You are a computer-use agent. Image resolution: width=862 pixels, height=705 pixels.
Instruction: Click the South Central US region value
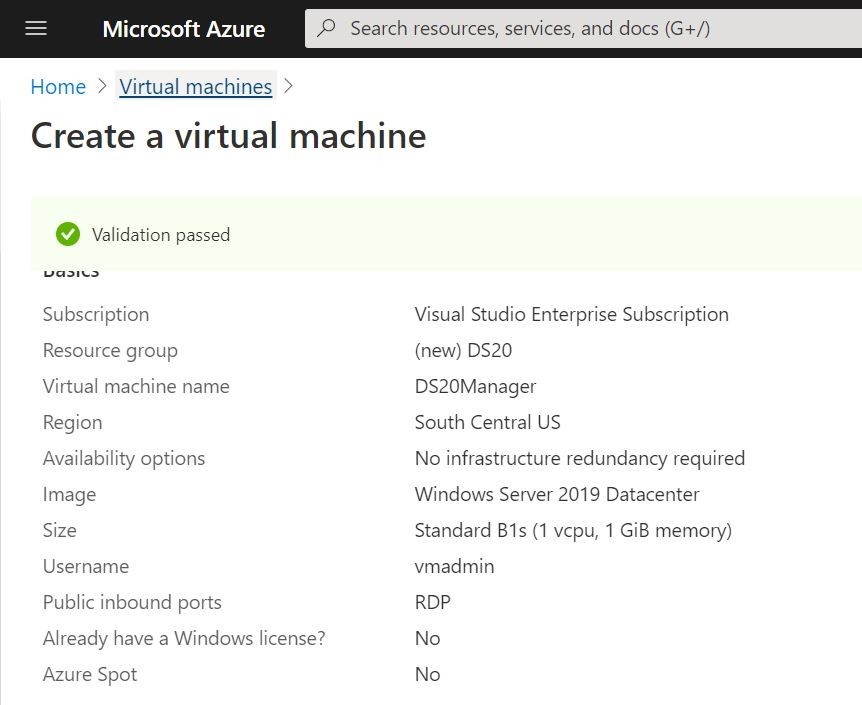coord(487,422)
